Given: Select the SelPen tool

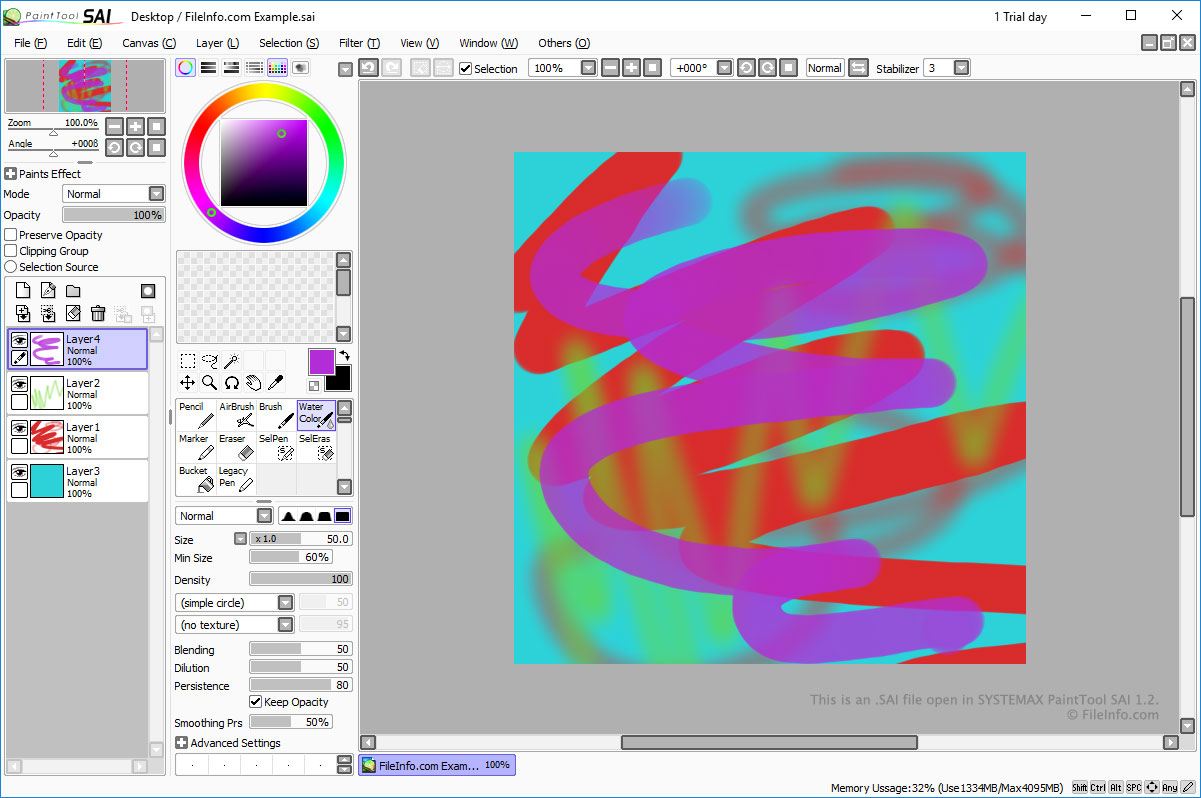Looking at the screenshot, I should coord(276,447).
